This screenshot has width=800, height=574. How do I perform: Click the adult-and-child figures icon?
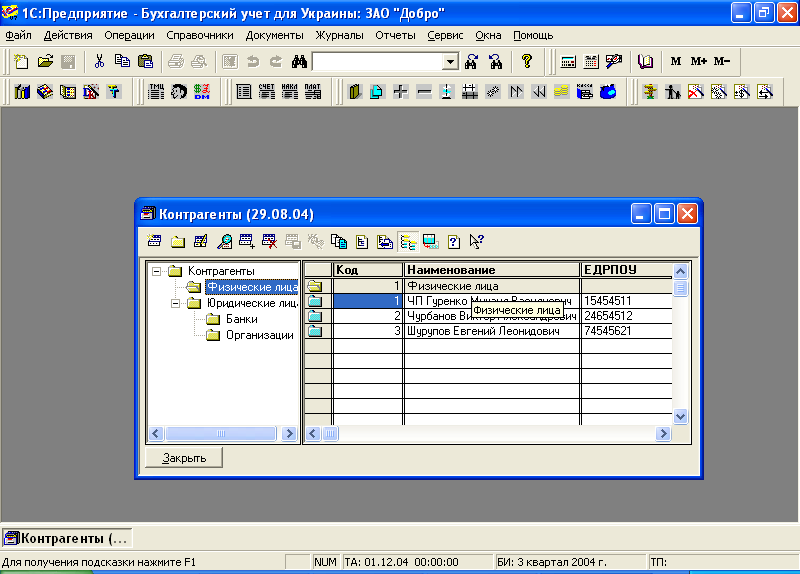point(673,92)
